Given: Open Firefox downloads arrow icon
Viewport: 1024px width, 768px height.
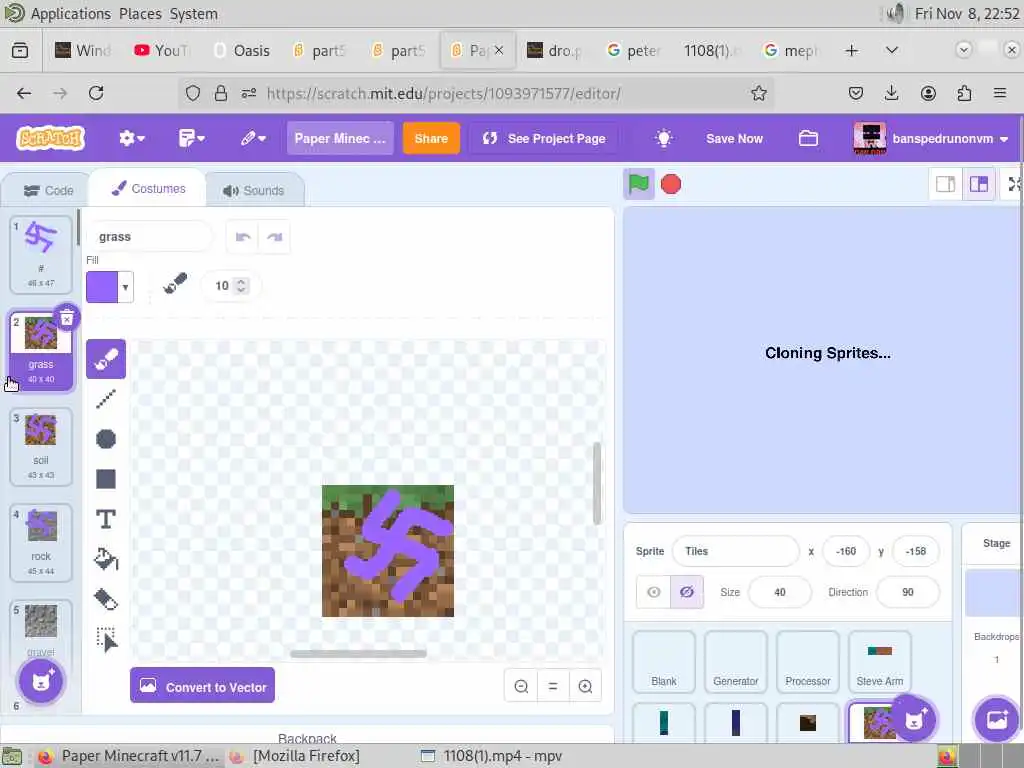Looking at the screenshot, I should click(891, 93).
